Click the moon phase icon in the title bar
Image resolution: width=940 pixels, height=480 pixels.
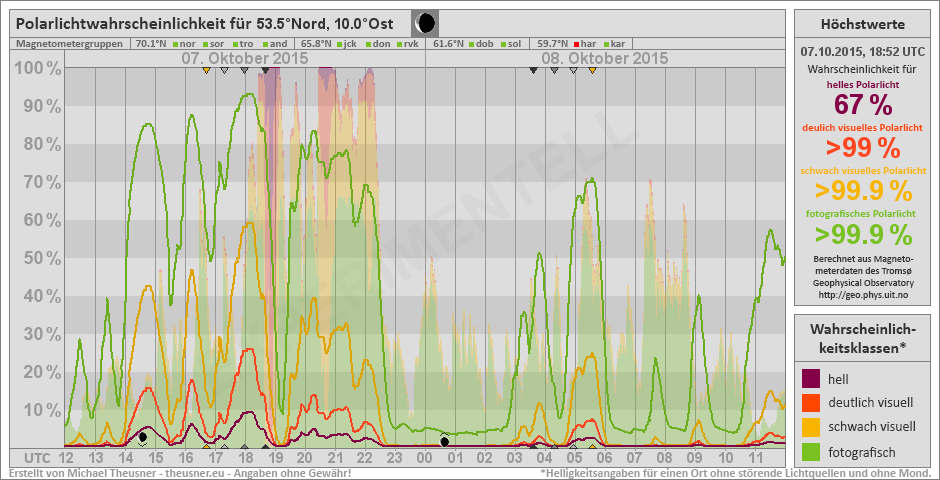pos(425,23)
